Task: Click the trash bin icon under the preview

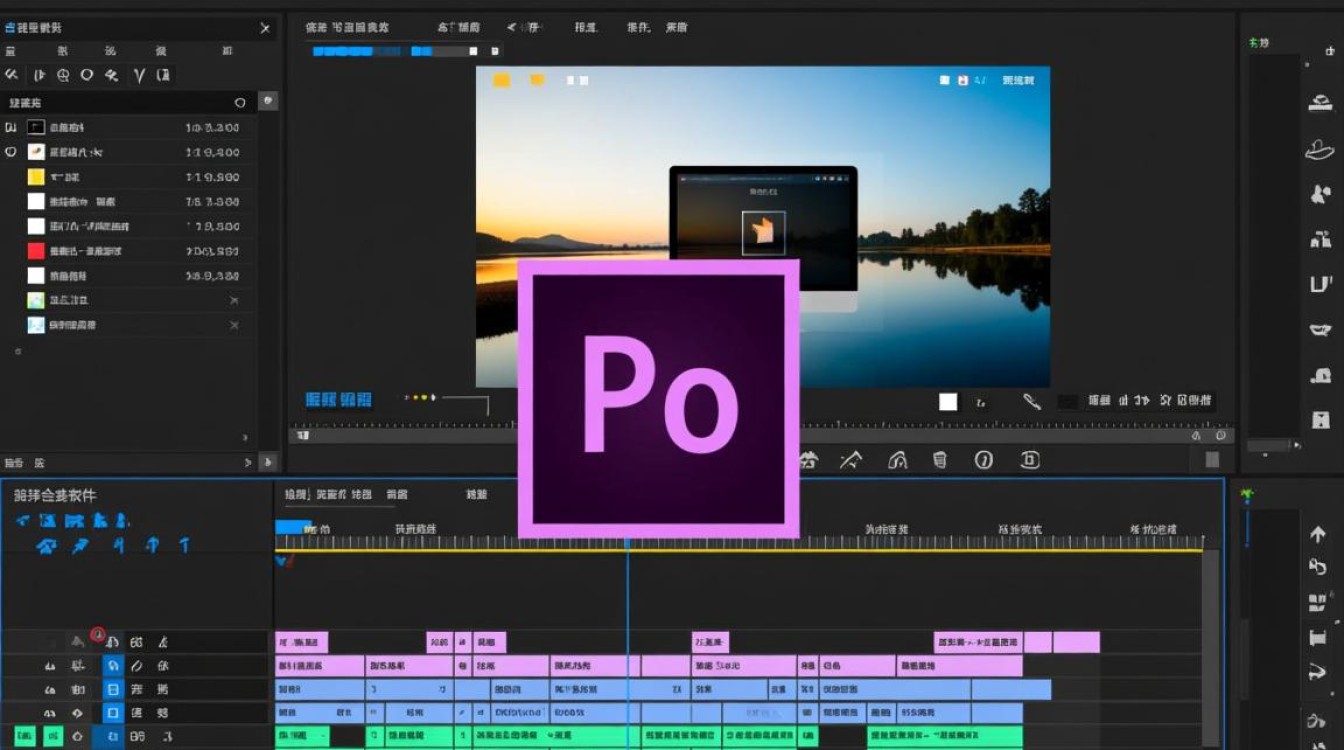Action: click(x=940, y=460)
